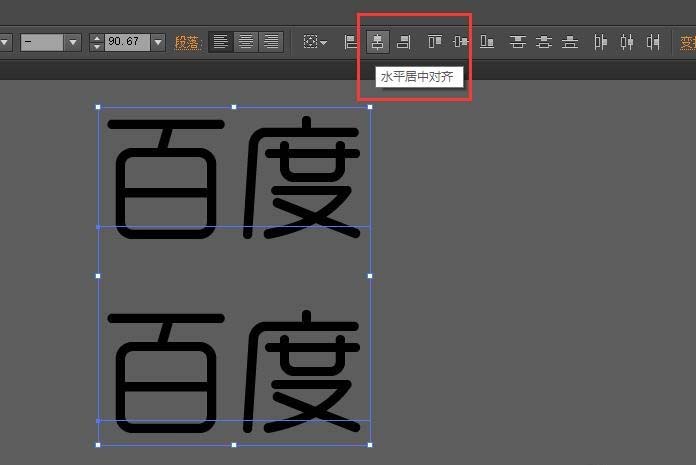Click top-left selection handle of bounding box
Image resolution: width=696 pixels, height=465 pixels.
pyautogui.click(x=98, y=107)
